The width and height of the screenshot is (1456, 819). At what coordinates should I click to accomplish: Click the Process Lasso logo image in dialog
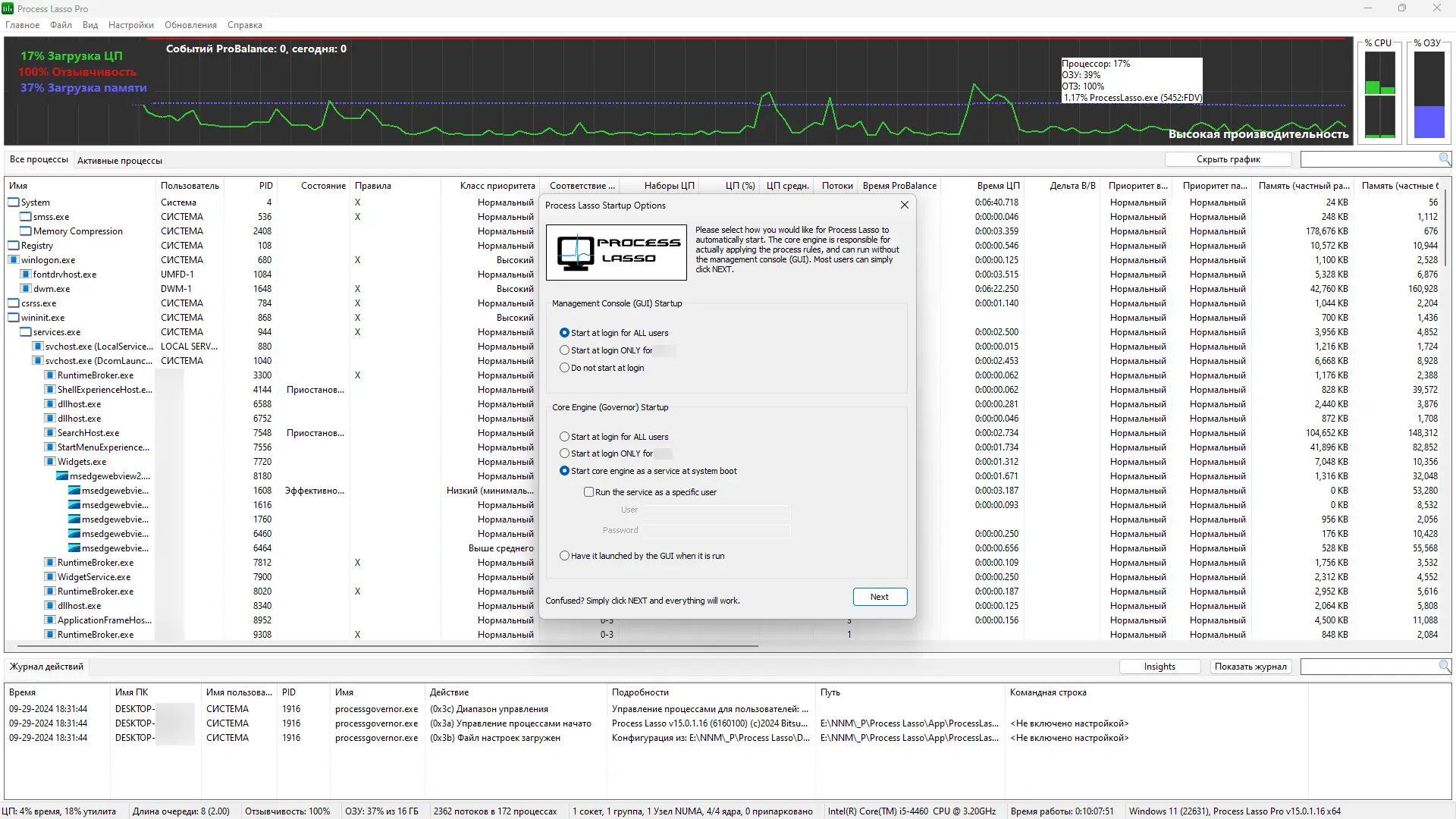pyautogui.click(x=616, y=252)
